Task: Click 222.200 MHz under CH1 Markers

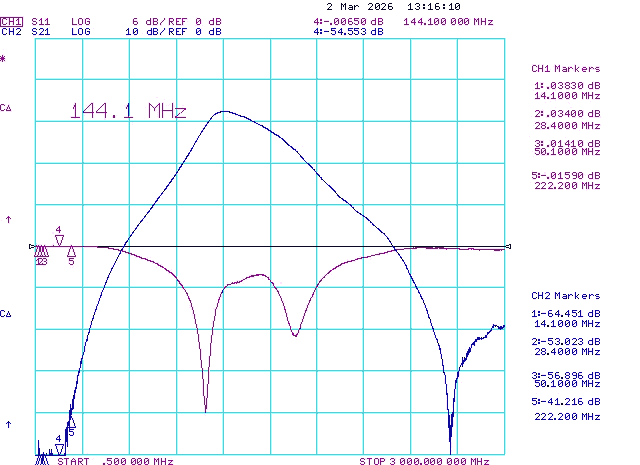Action: 567,186
